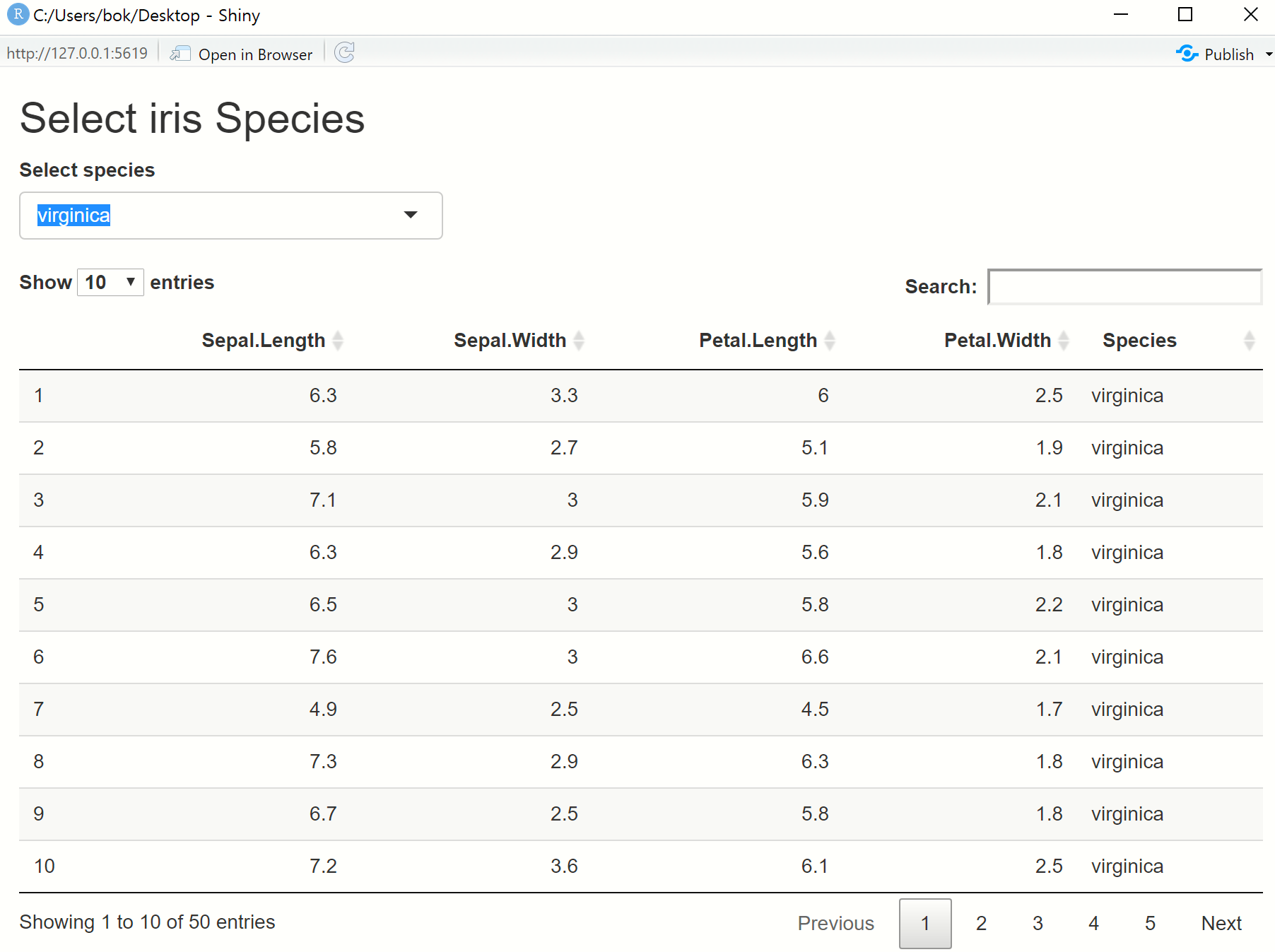
Task: Click the Open in Browser icon
Action: click(x=181, y=54)
